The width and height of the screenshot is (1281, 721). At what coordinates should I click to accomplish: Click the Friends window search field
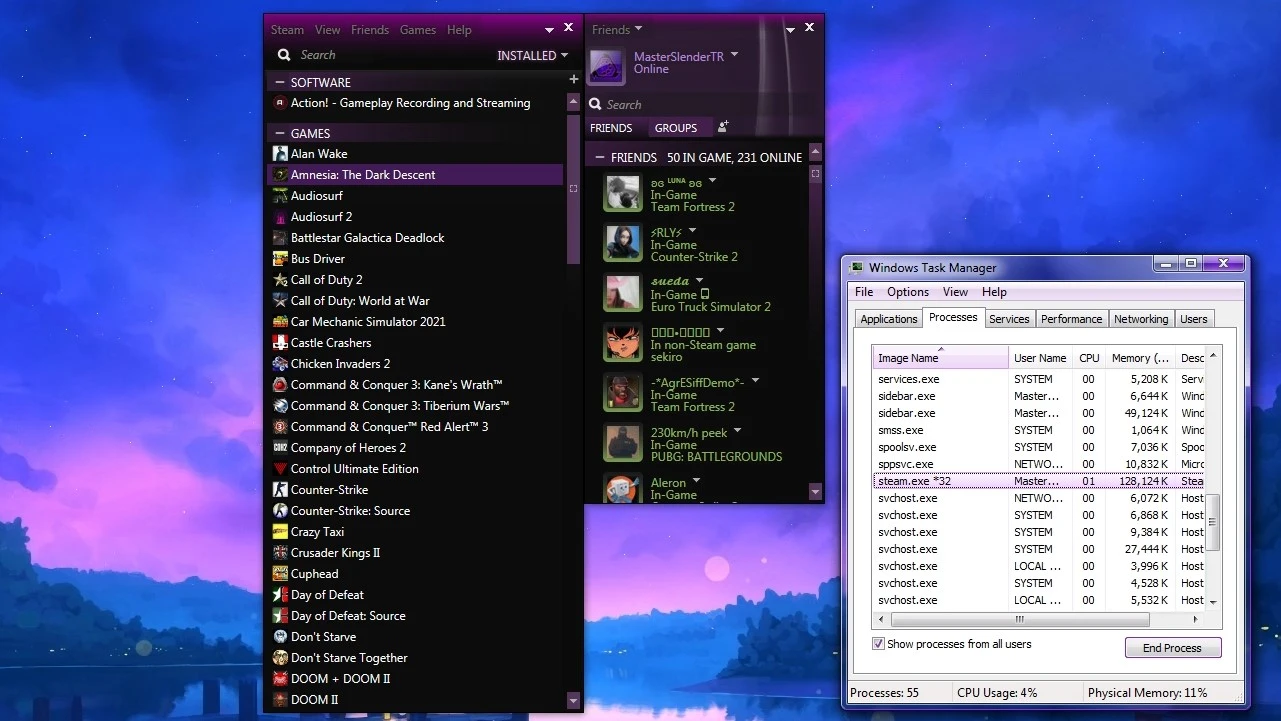(x=704, y=105)
